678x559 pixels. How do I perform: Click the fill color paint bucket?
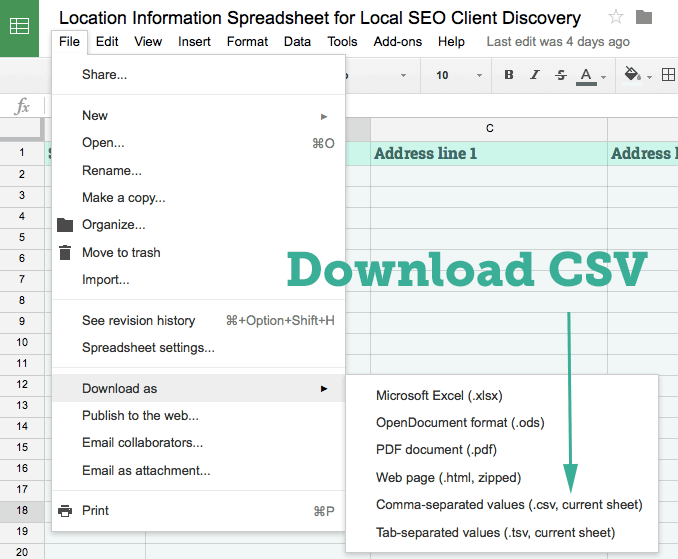[x=632, y=75]
